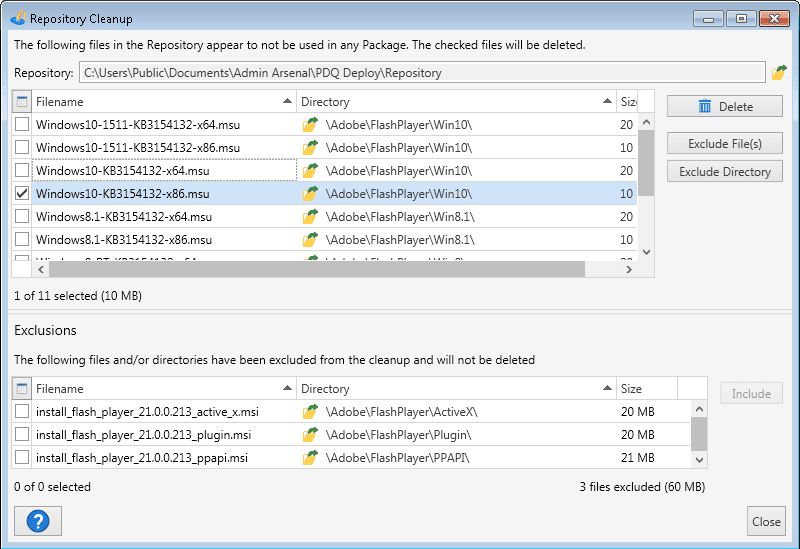
Task: Select install_flash_player_21.0.0.213_plugin.msi filename
Action: (x=143, y=435)
